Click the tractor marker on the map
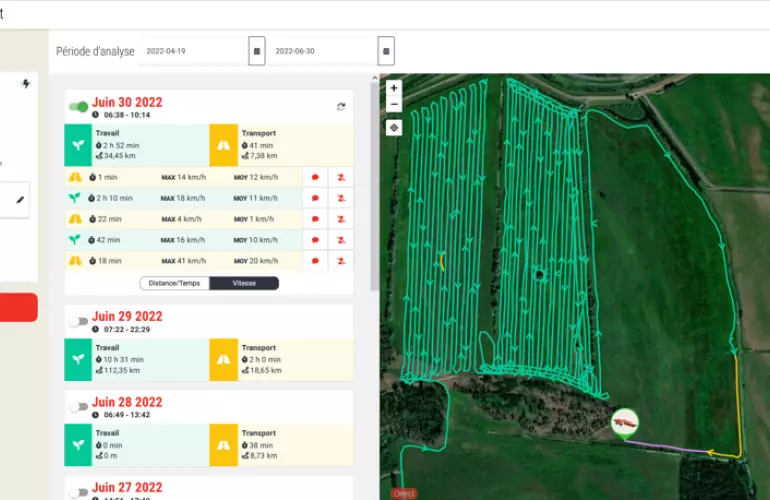770x500 pixels. (x=625, y=422)
